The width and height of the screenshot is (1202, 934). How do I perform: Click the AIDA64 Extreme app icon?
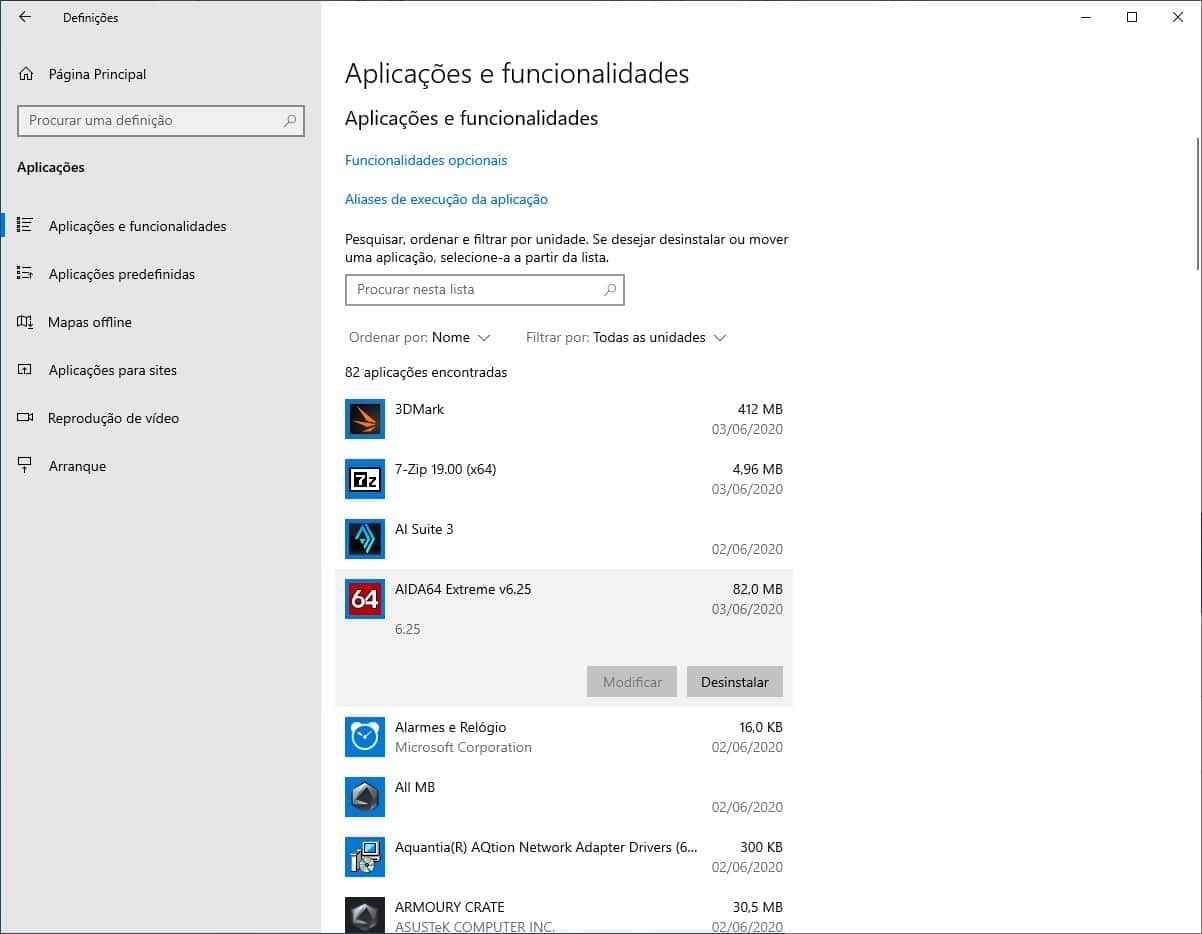click(365, 599)
